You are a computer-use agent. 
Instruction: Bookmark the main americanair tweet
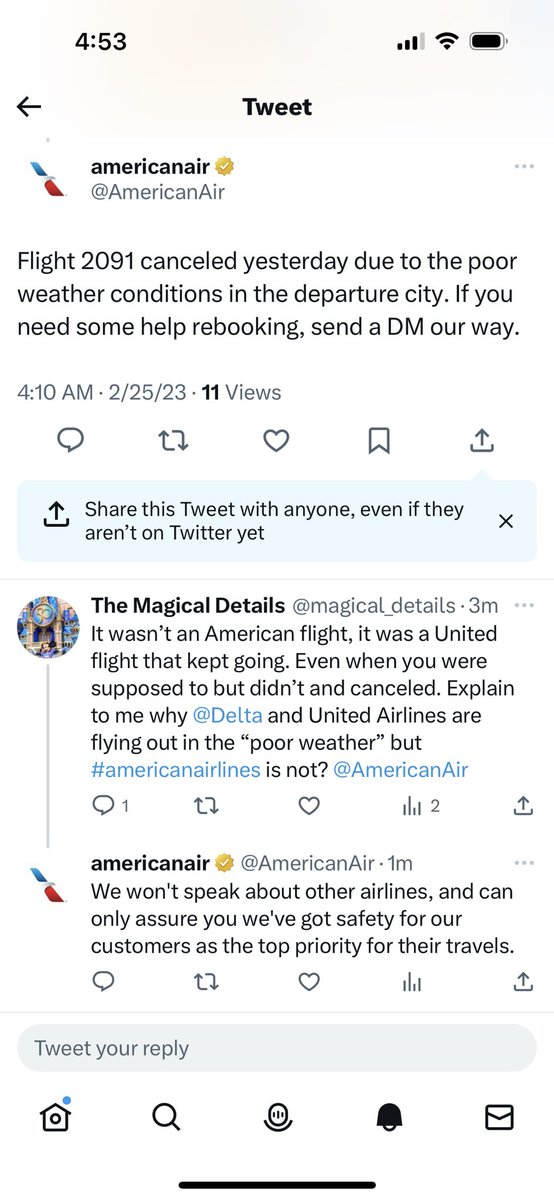pyautogui.click(x=379, y=440)
